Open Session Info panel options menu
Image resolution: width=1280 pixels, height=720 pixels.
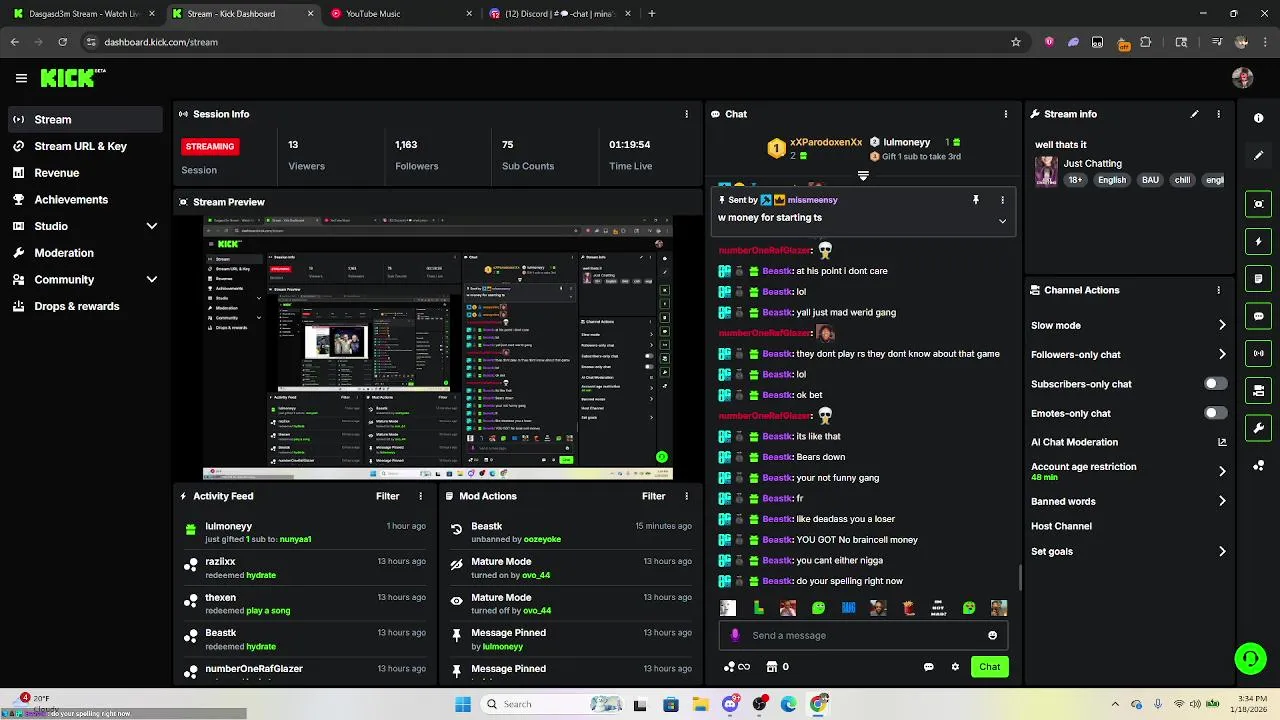click(x=686, y=114)
